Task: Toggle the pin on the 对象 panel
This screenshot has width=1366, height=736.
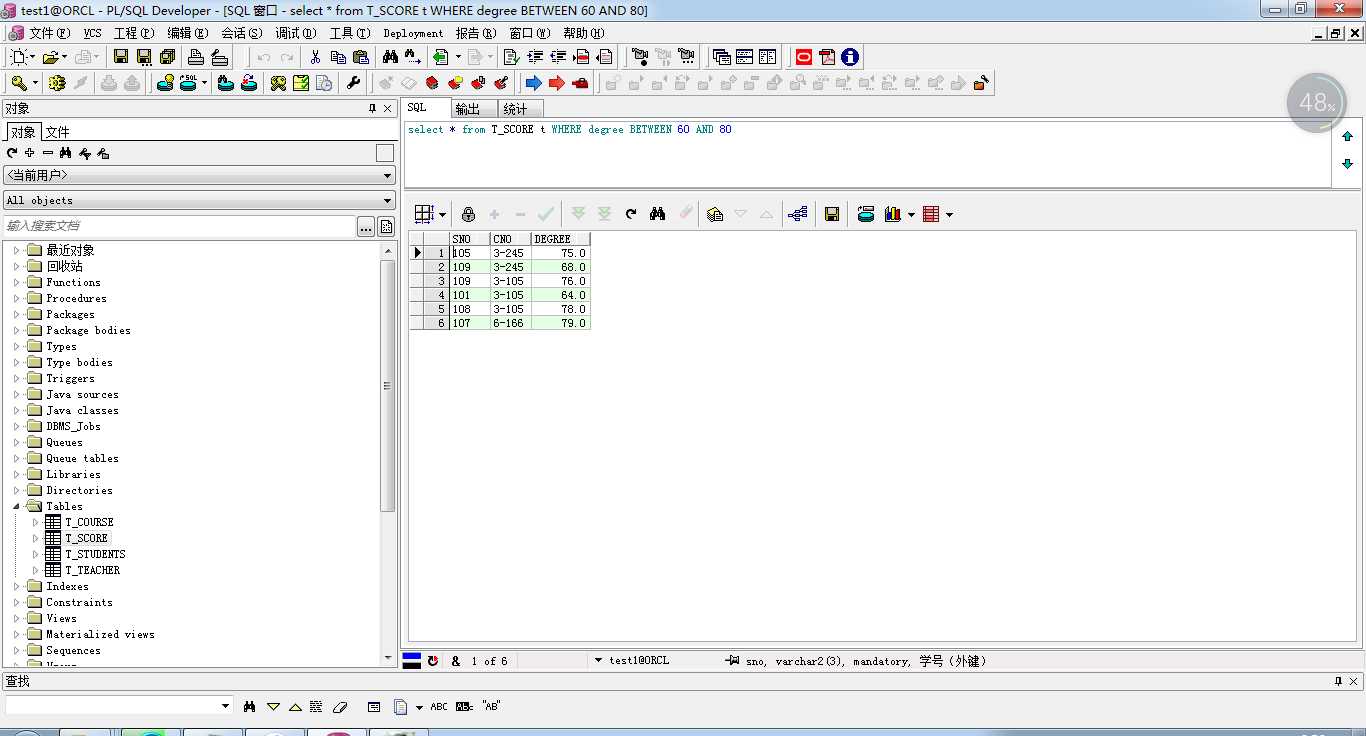Action: pyautogui.click(x=373, y=108)
